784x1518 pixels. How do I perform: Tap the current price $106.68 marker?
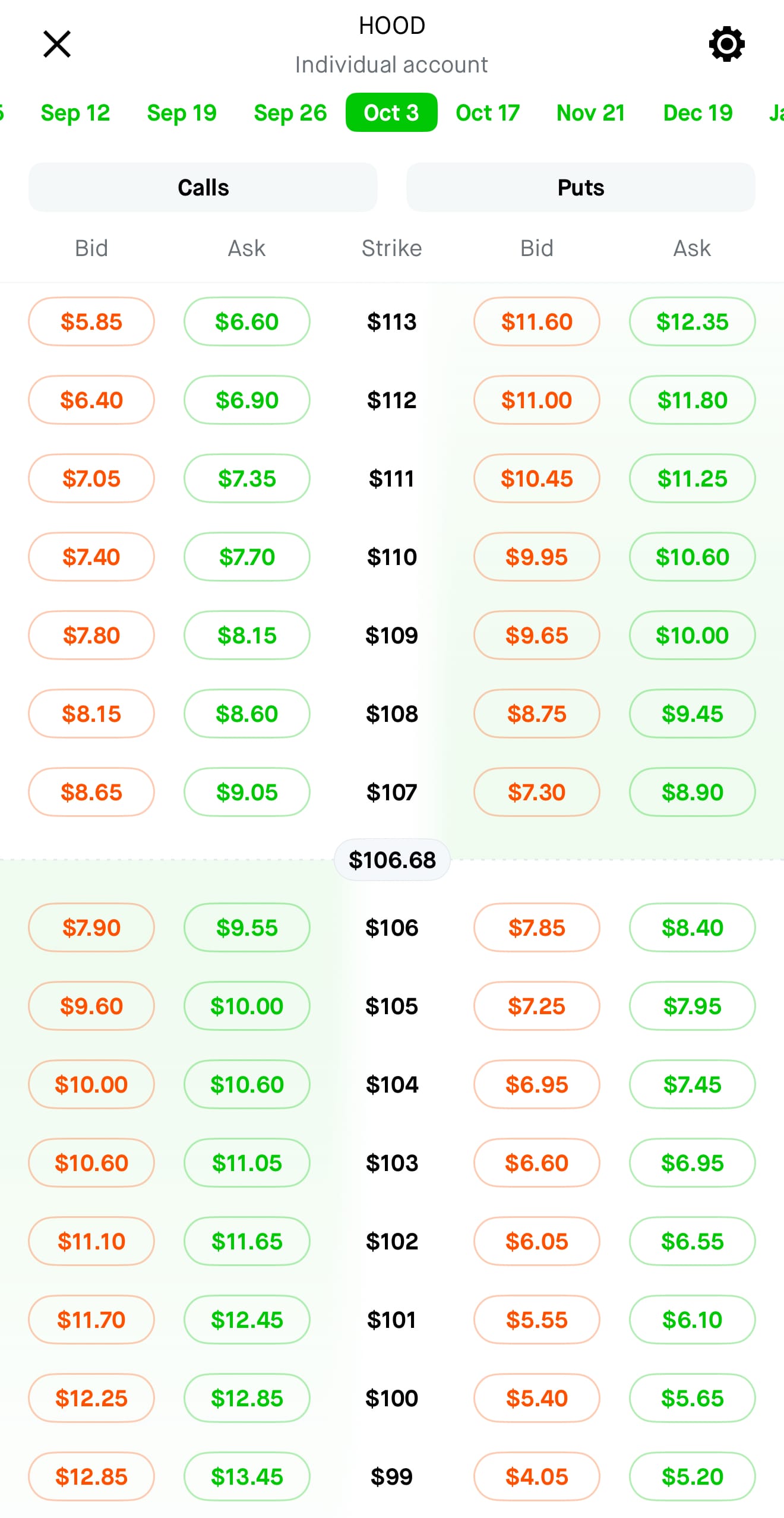(x=392, y=860)
